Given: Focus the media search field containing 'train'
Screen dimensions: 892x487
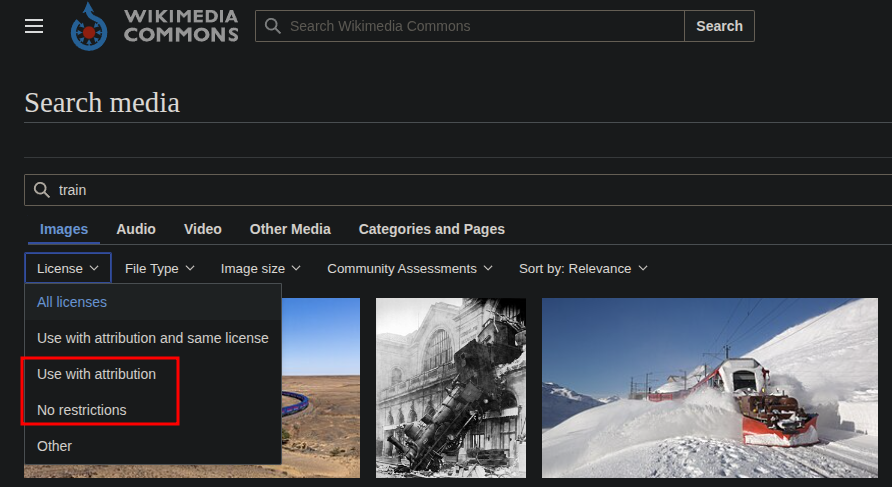Looking at the screenshot, I should click(458, 190).
